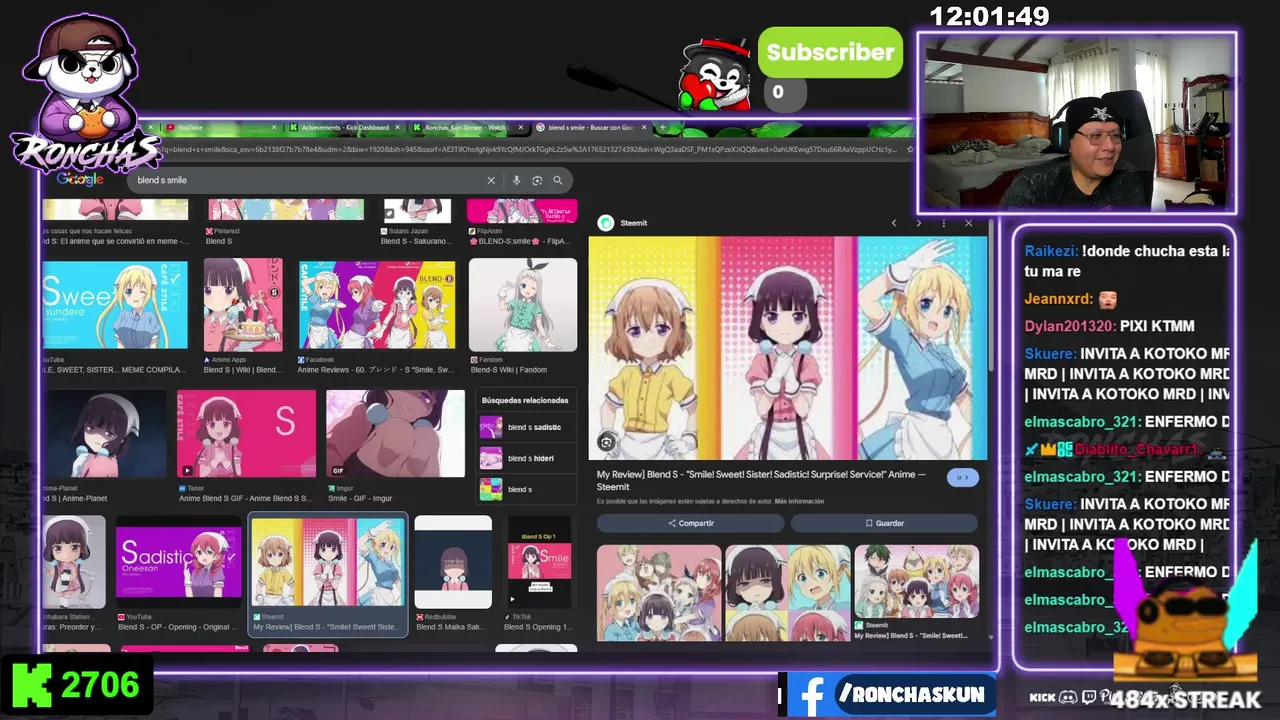
Task: Click the scroll down arrow of preview panel
Action: click(x=991, y=636)
